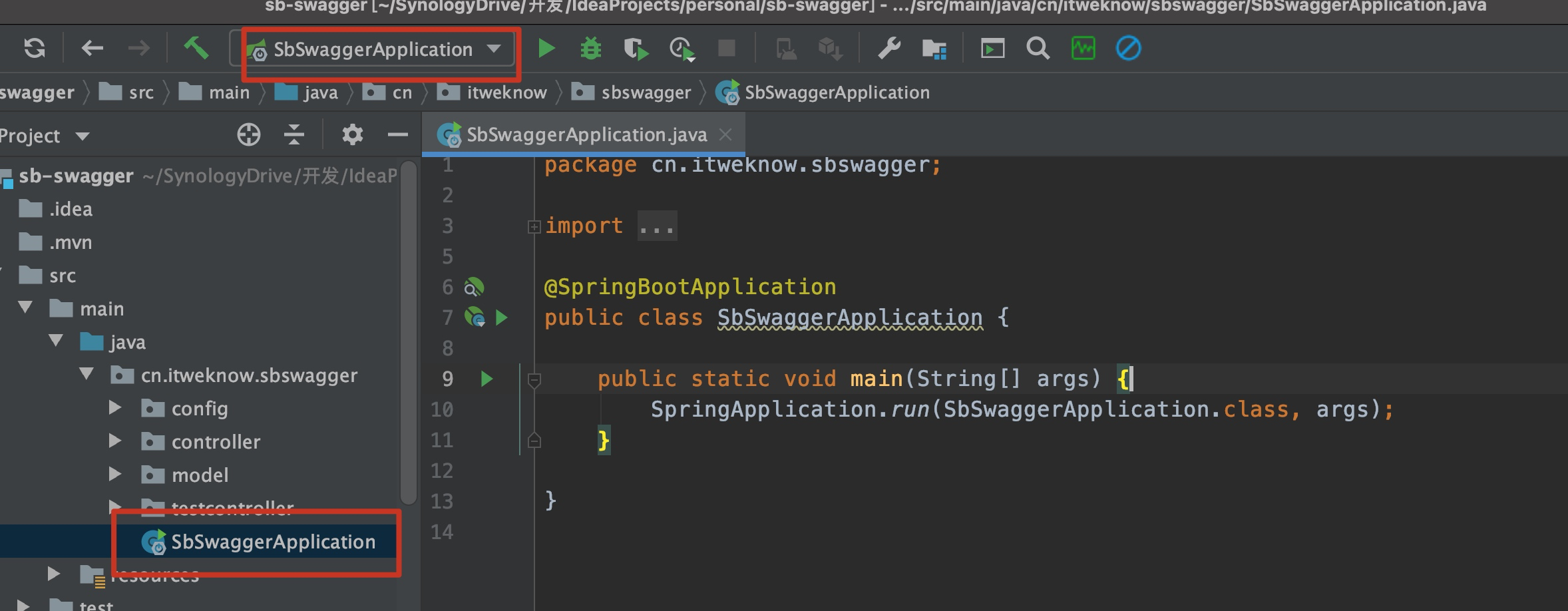Expand the test folder
Screen dimensions: 1568x611
(23, 606)
